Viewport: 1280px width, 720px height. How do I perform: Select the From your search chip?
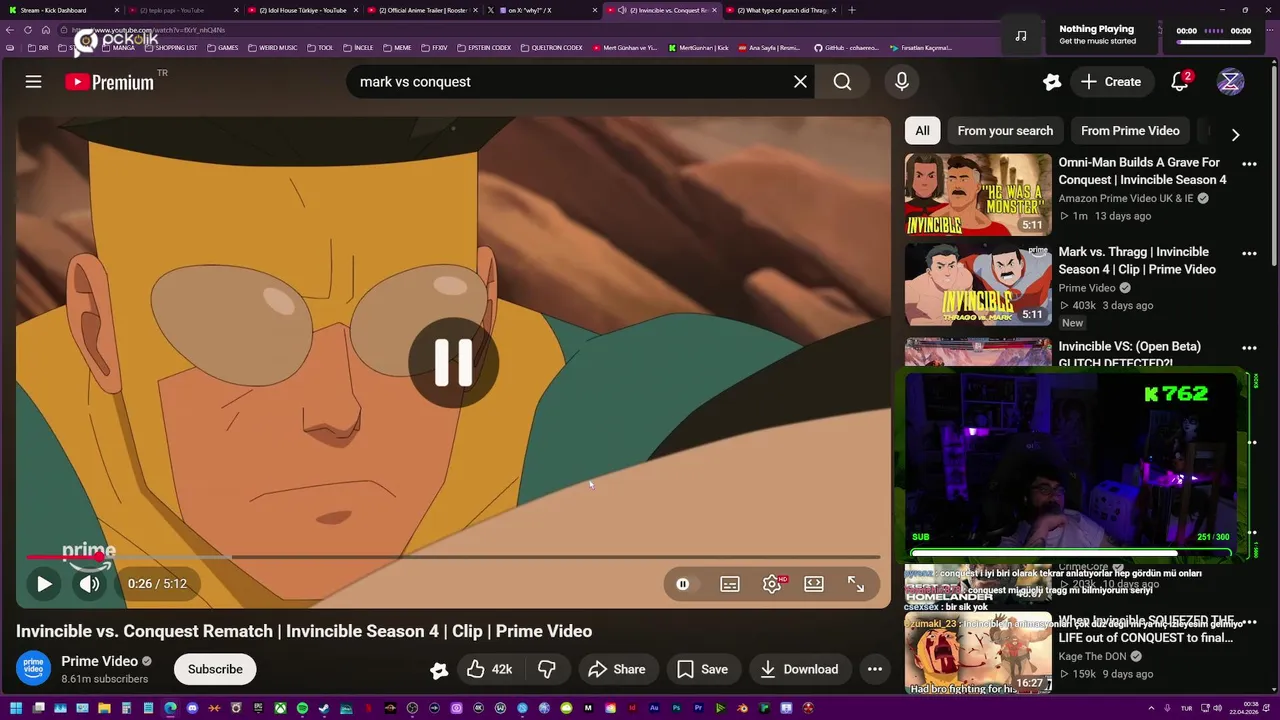click(1005, 131)
